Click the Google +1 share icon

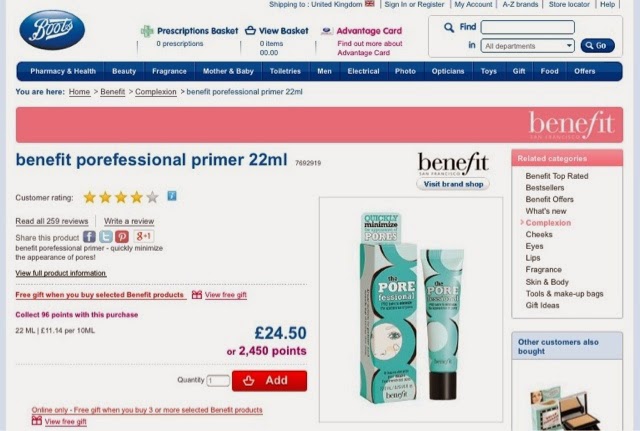pos(144,236)
